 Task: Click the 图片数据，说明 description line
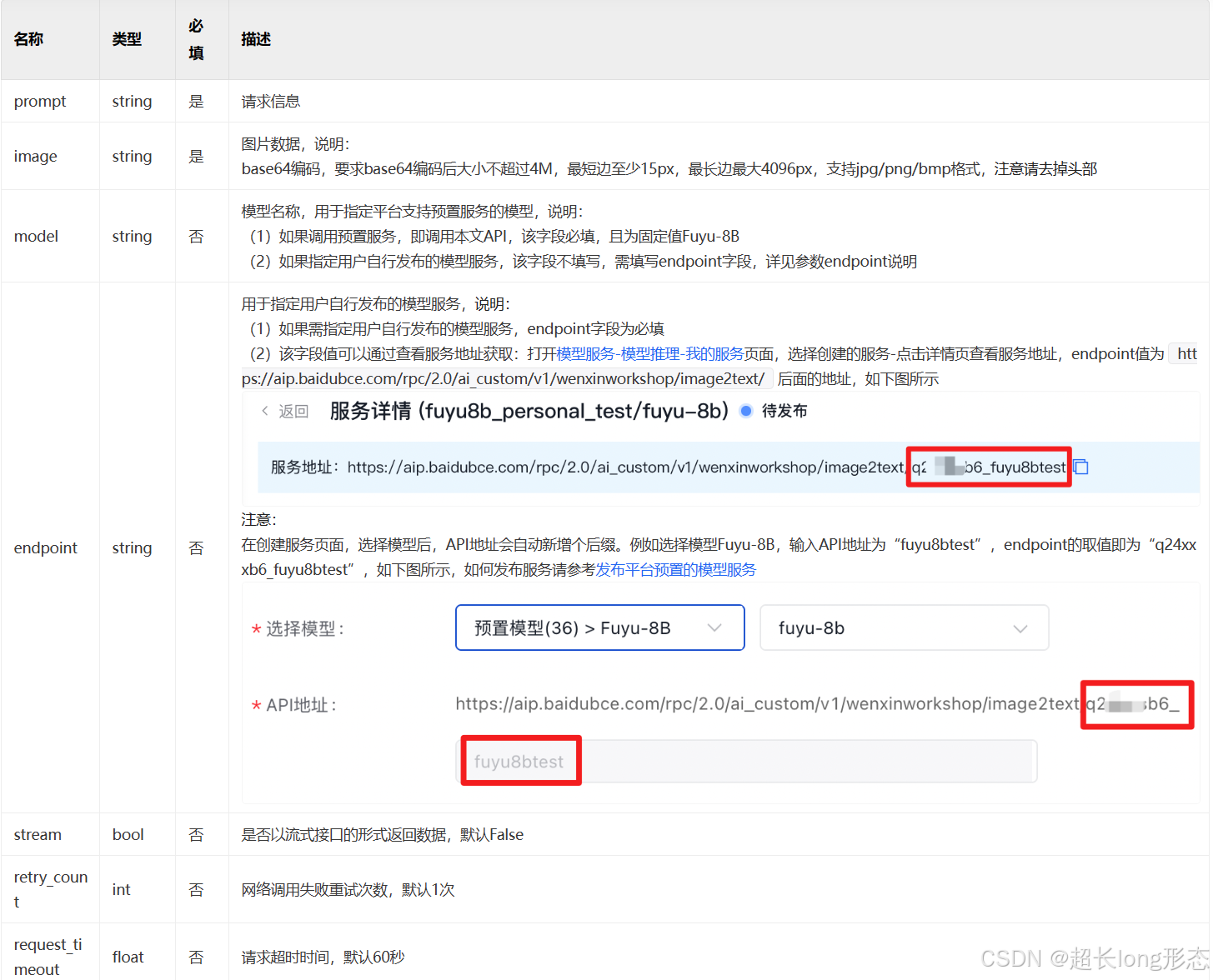(296, 144)
